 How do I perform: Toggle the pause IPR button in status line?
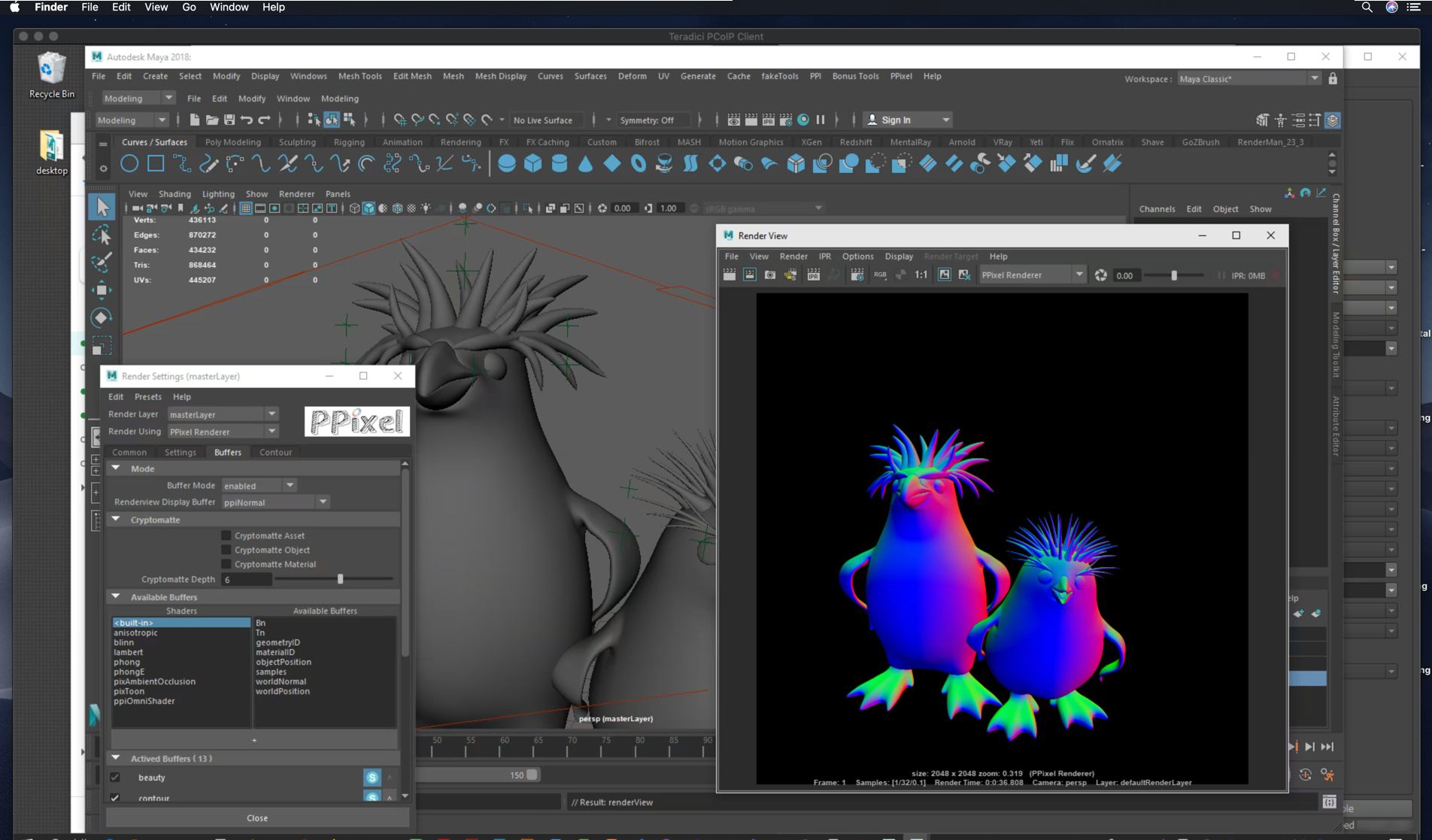pos(821,120)
